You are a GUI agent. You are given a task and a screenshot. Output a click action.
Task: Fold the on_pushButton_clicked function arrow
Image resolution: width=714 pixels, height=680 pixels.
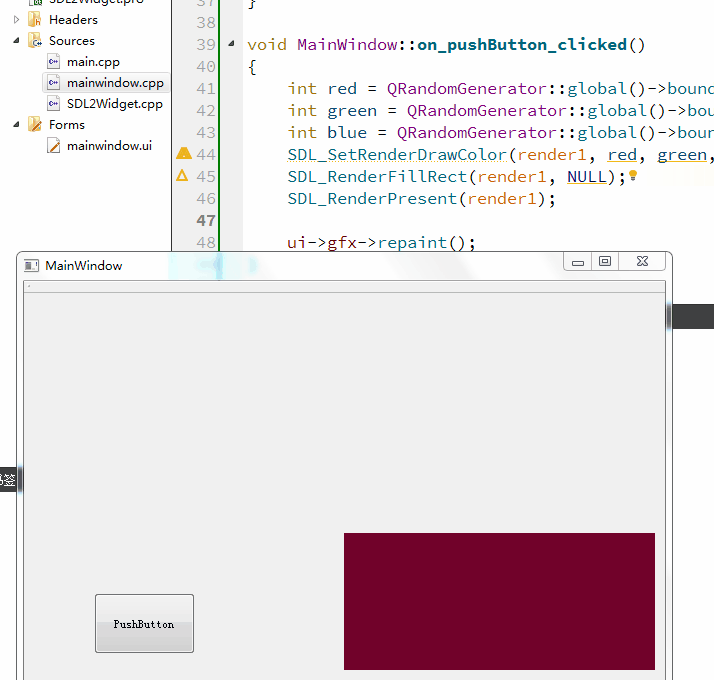click(231, 44)
